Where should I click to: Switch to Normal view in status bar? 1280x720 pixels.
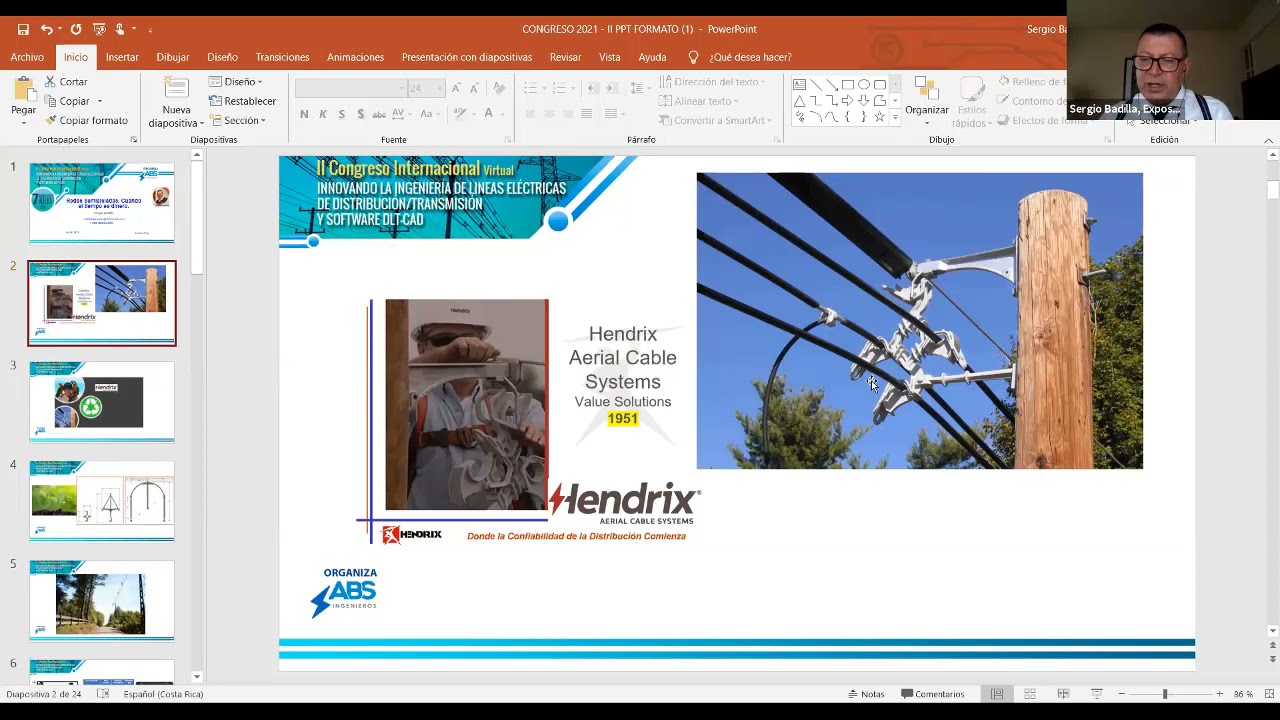pos(997,694)
